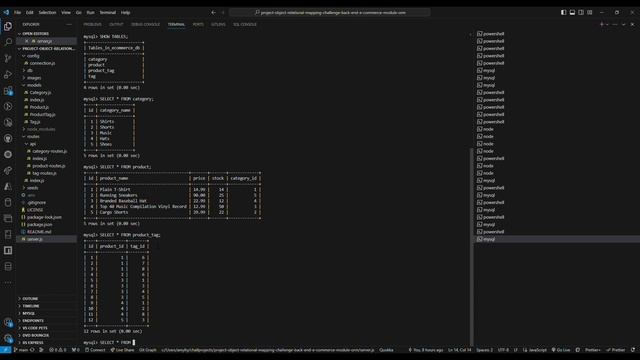Open the Edit menu
Image resolution: width=640 pixels, height=360 pixels.
pyautogui.click(x=30, y=13)
